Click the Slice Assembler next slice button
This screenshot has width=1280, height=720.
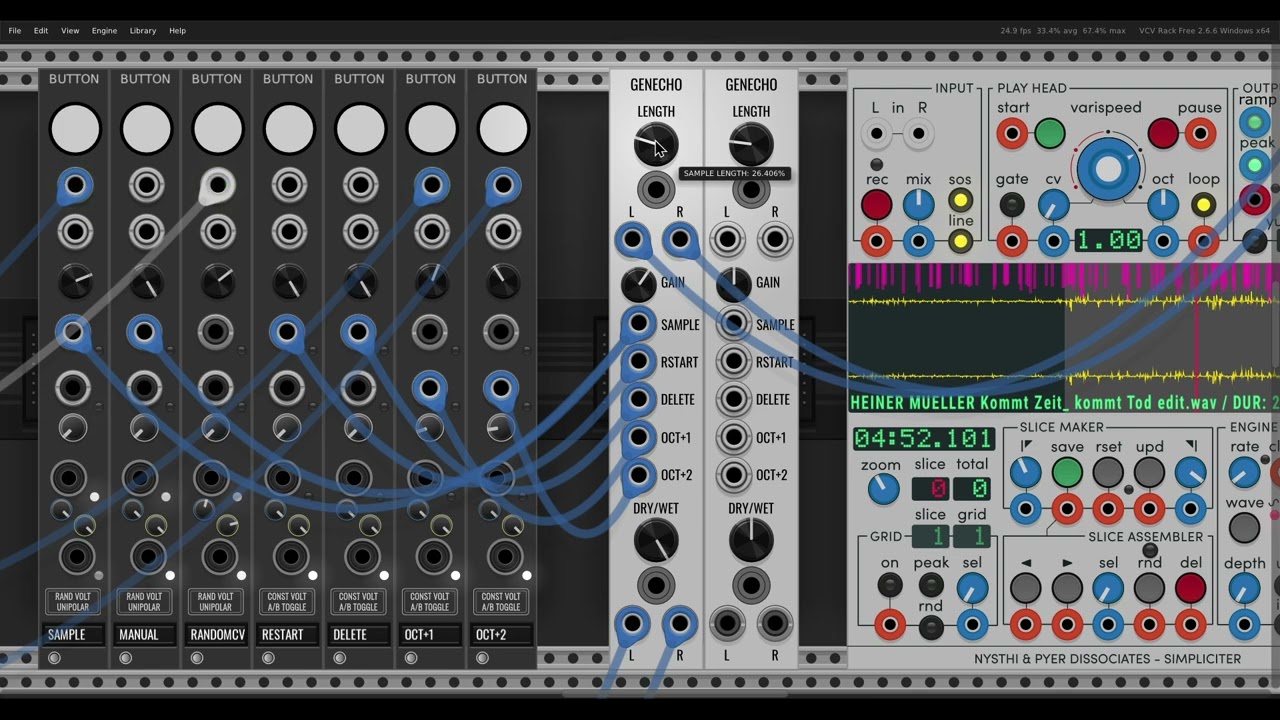[x=1067, y=588]
